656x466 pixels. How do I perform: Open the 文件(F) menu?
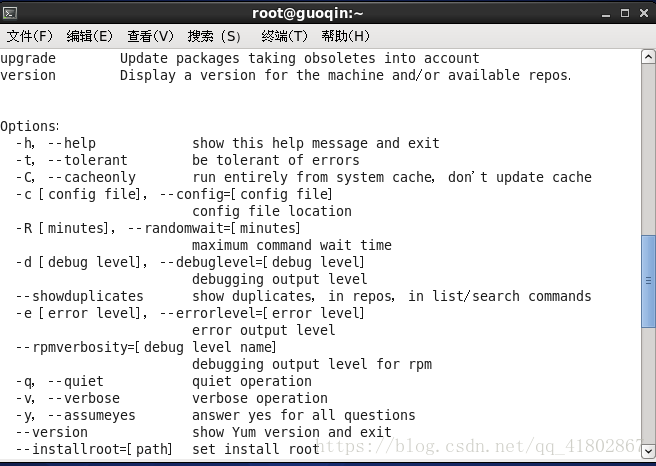30,36
